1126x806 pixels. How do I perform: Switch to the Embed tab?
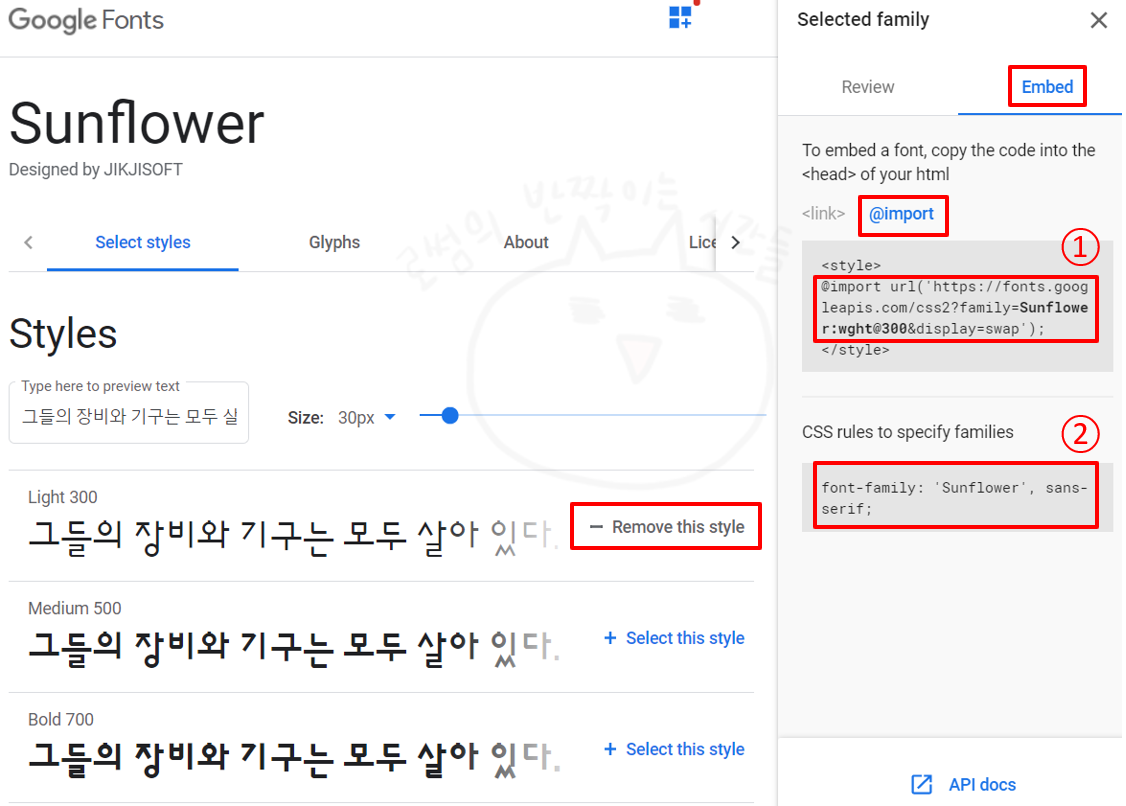point(1047,87)
